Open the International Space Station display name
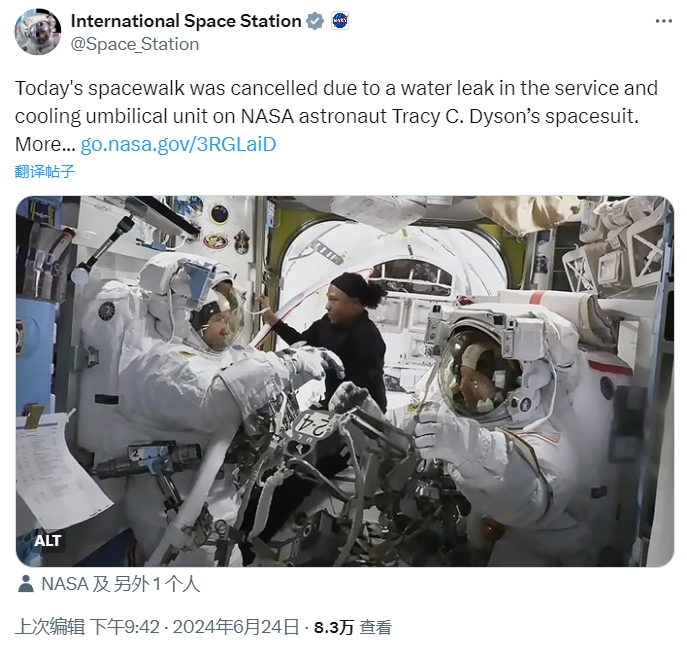This screenshot has width=687, height=650. tap(185, 21)
